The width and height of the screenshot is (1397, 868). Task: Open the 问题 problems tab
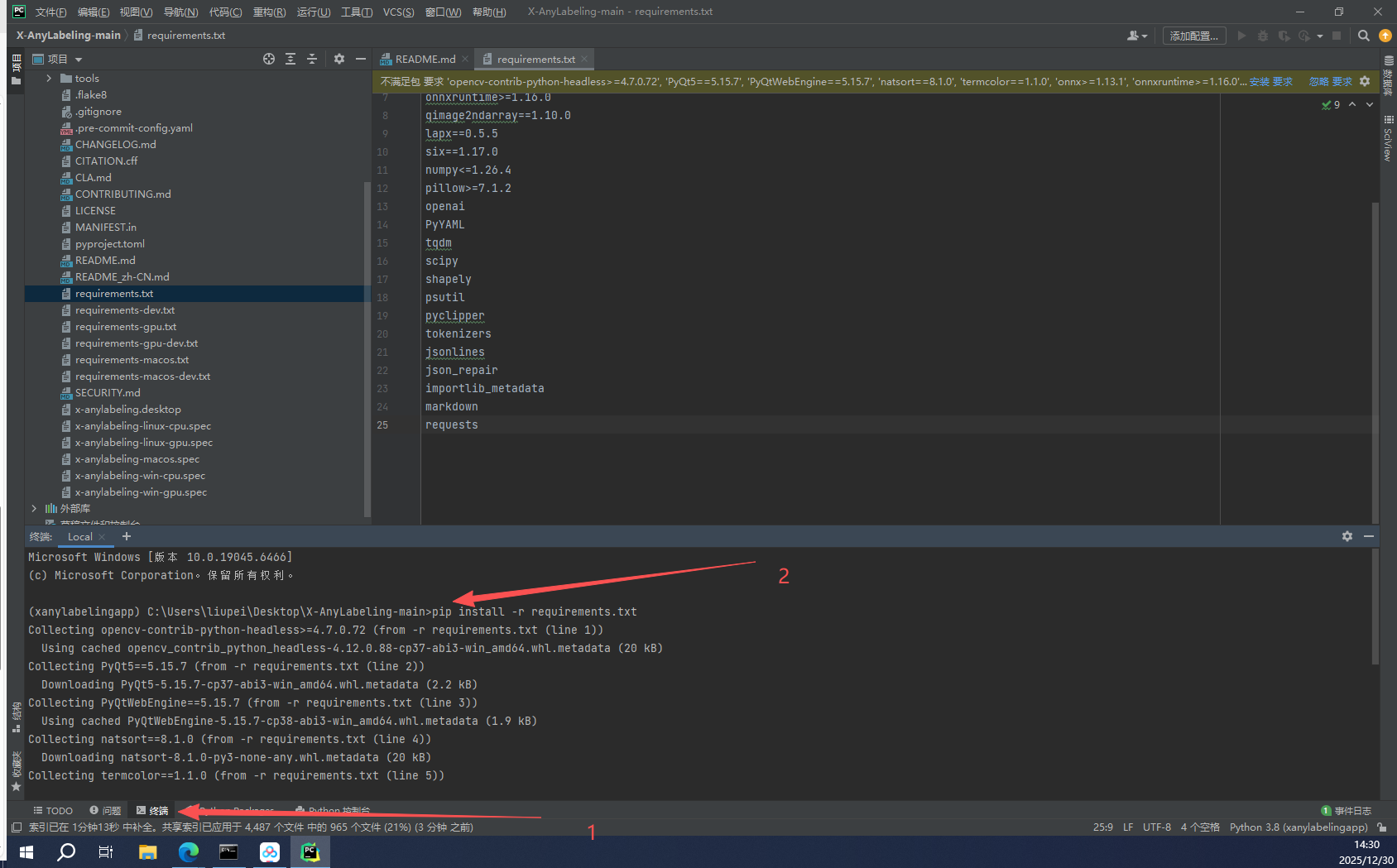[105, 811]
